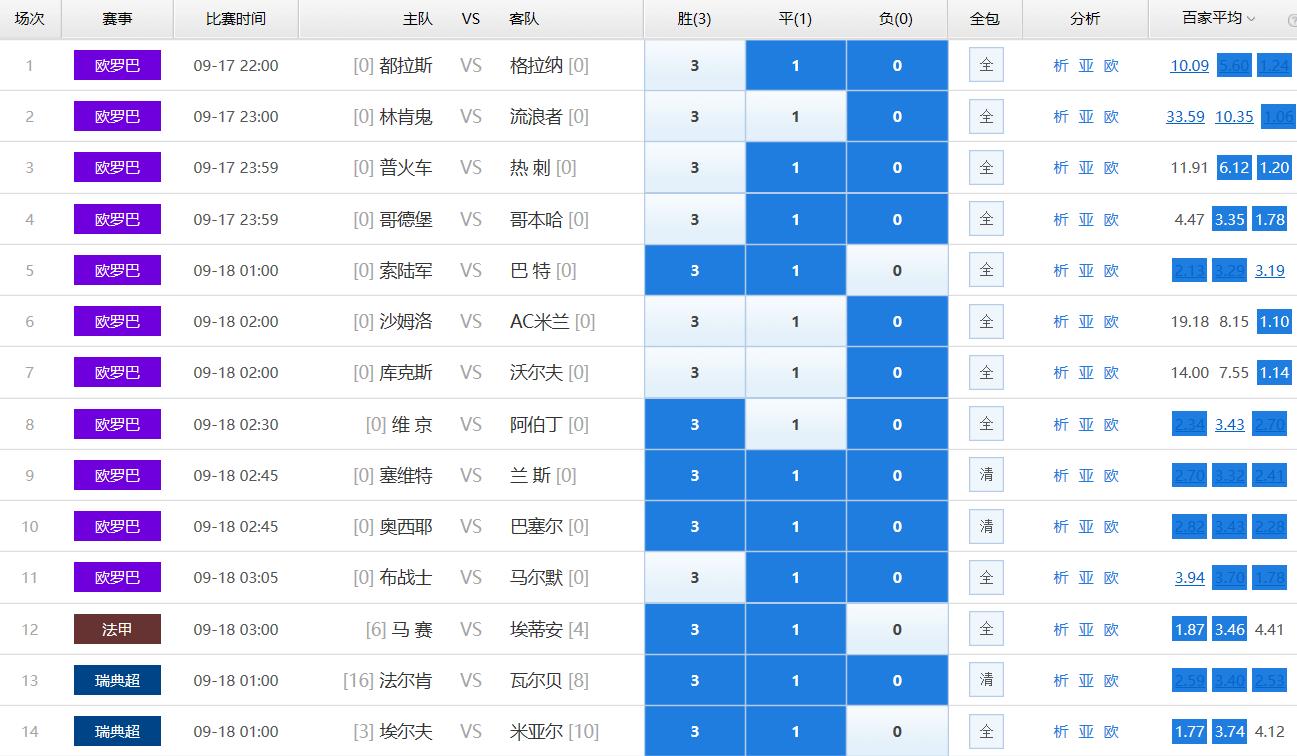Click the 法甲 league badge

click(x=117, y=629)
